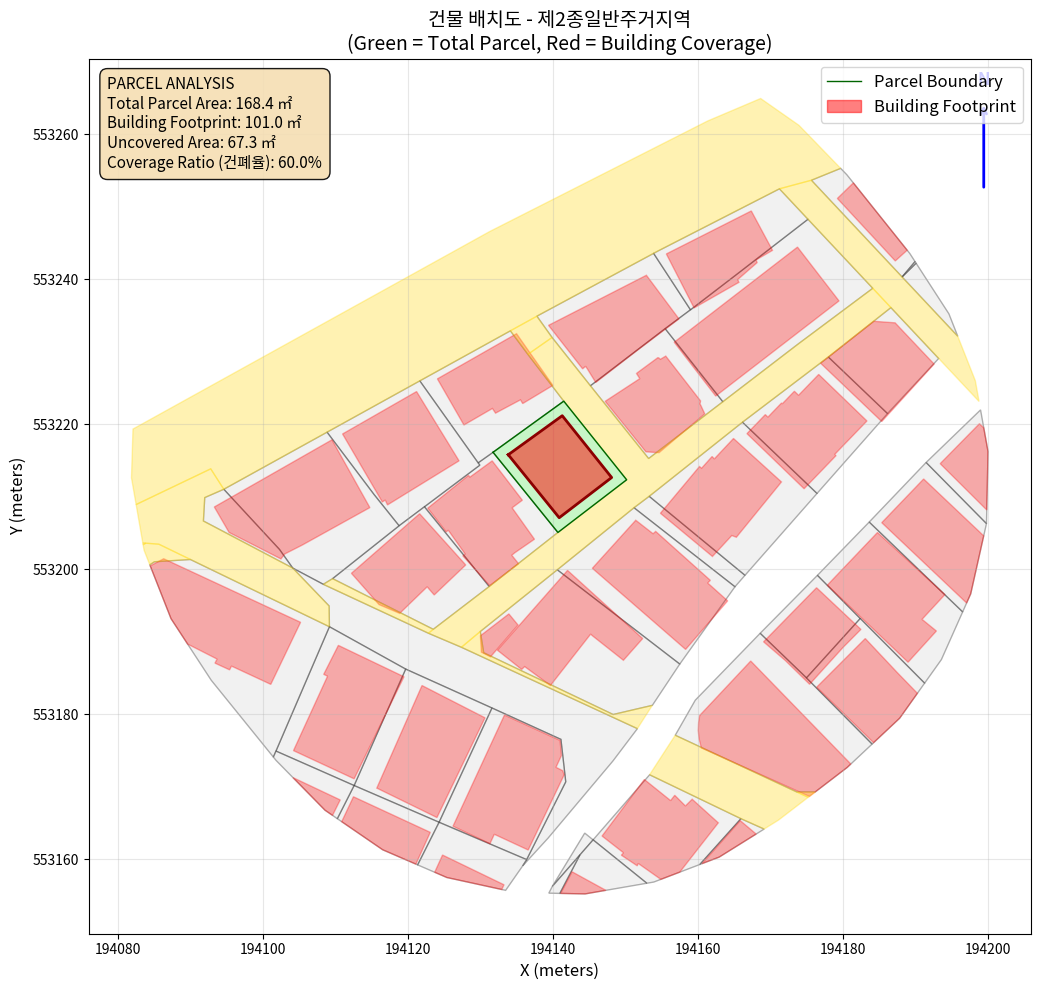Screen dimensions: 1040x990
Task: Click the 'Y (meters)' axis label
Action: coord(17,498)
